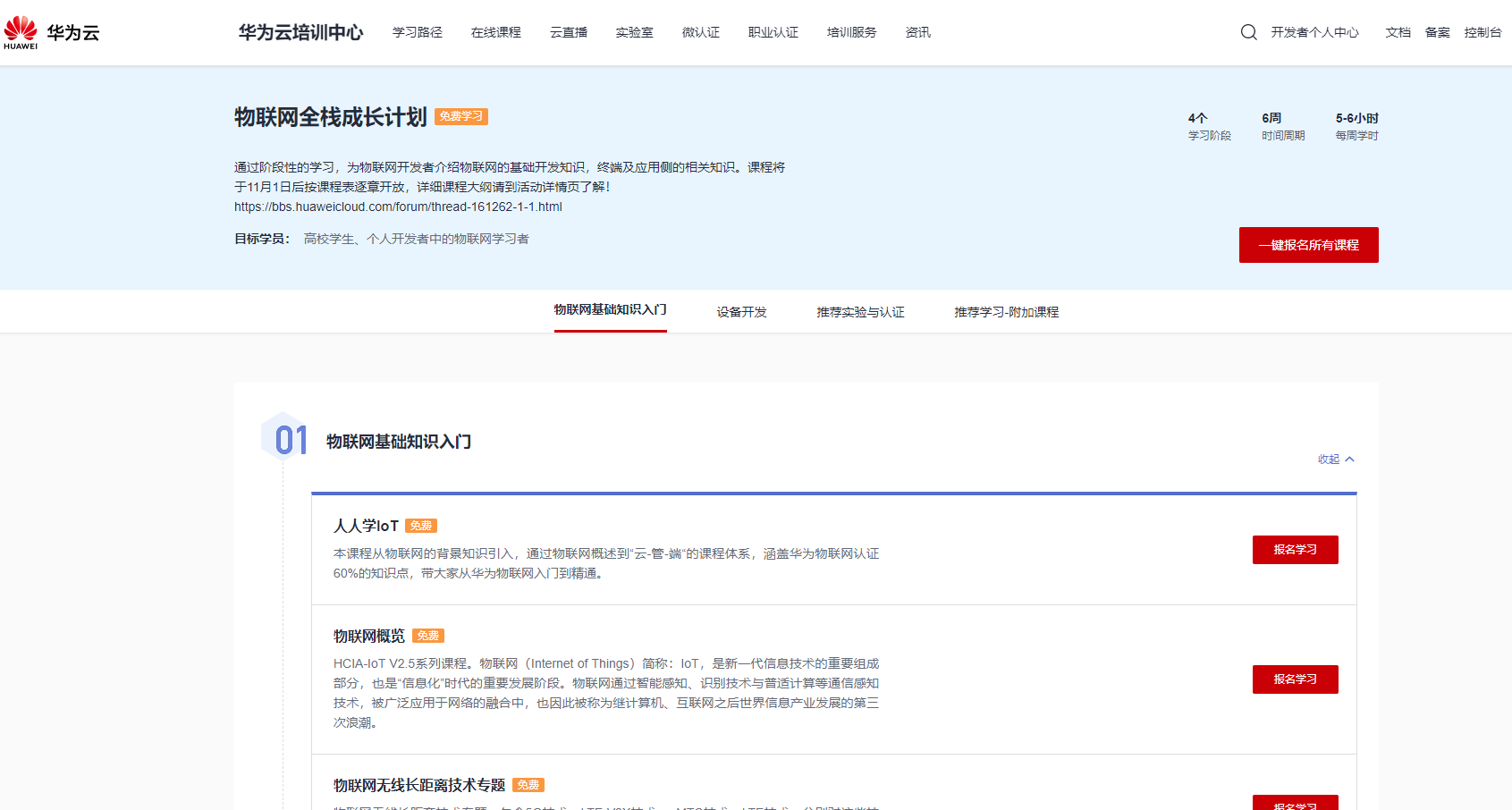The image size is (1512, 810).
Task: Switch to the 推荐实验与认证 tab
Action: (x=859, y=311)
